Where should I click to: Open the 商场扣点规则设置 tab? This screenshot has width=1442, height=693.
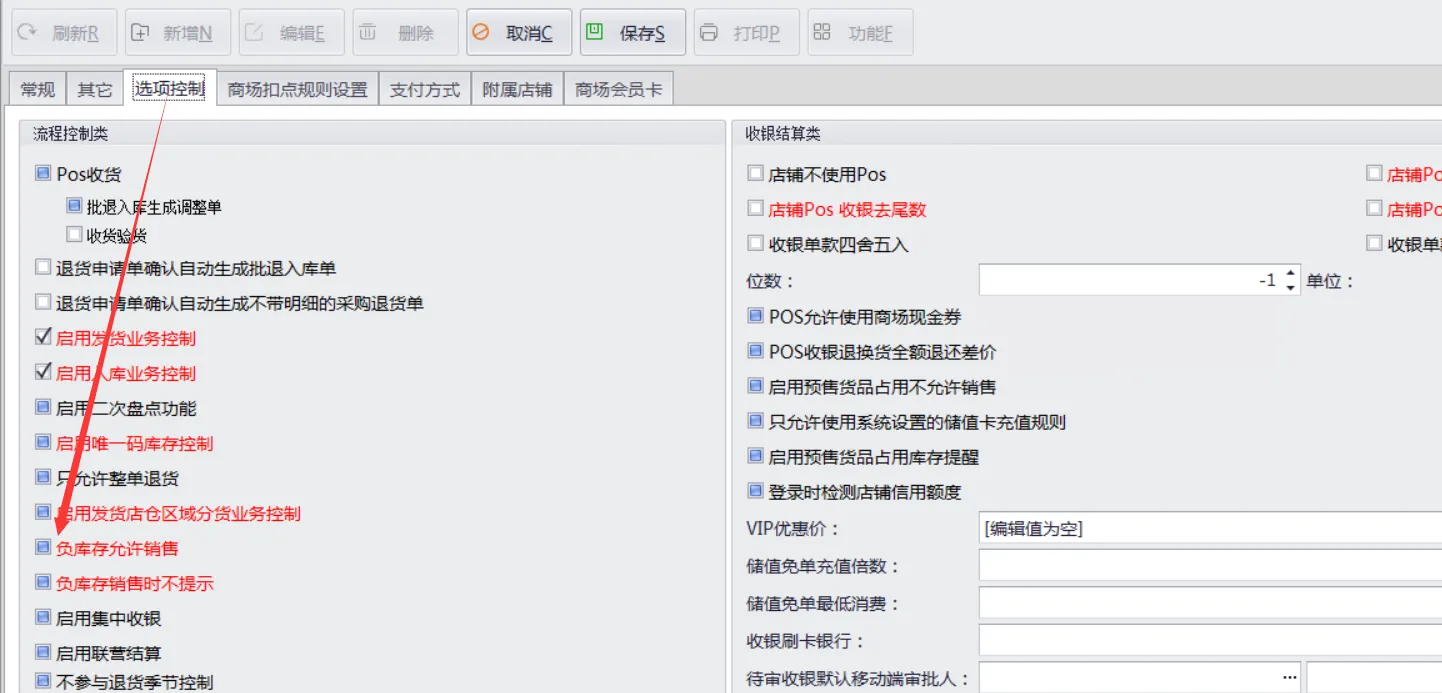click(x=297, y=89)
